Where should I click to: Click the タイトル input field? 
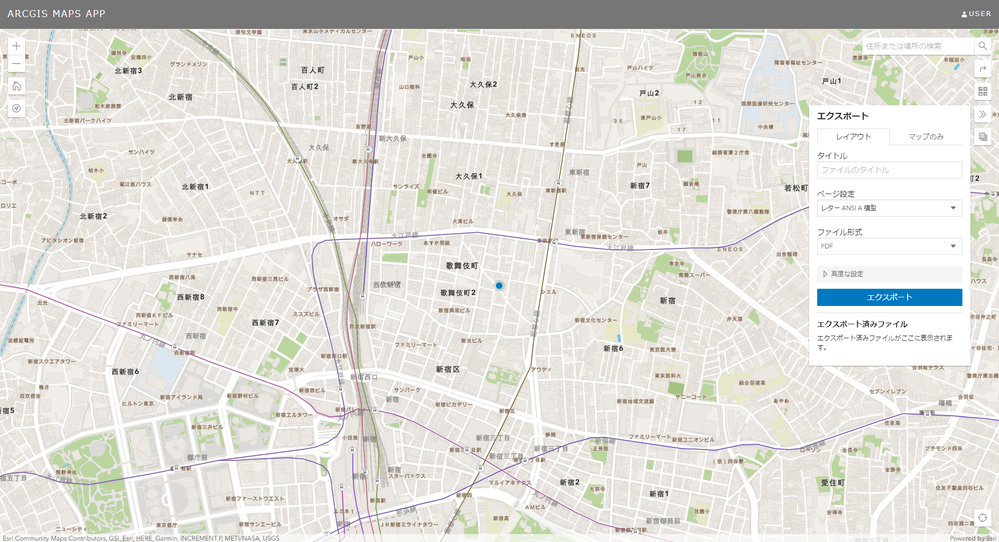pyautogui.click(x=889, y=170)
